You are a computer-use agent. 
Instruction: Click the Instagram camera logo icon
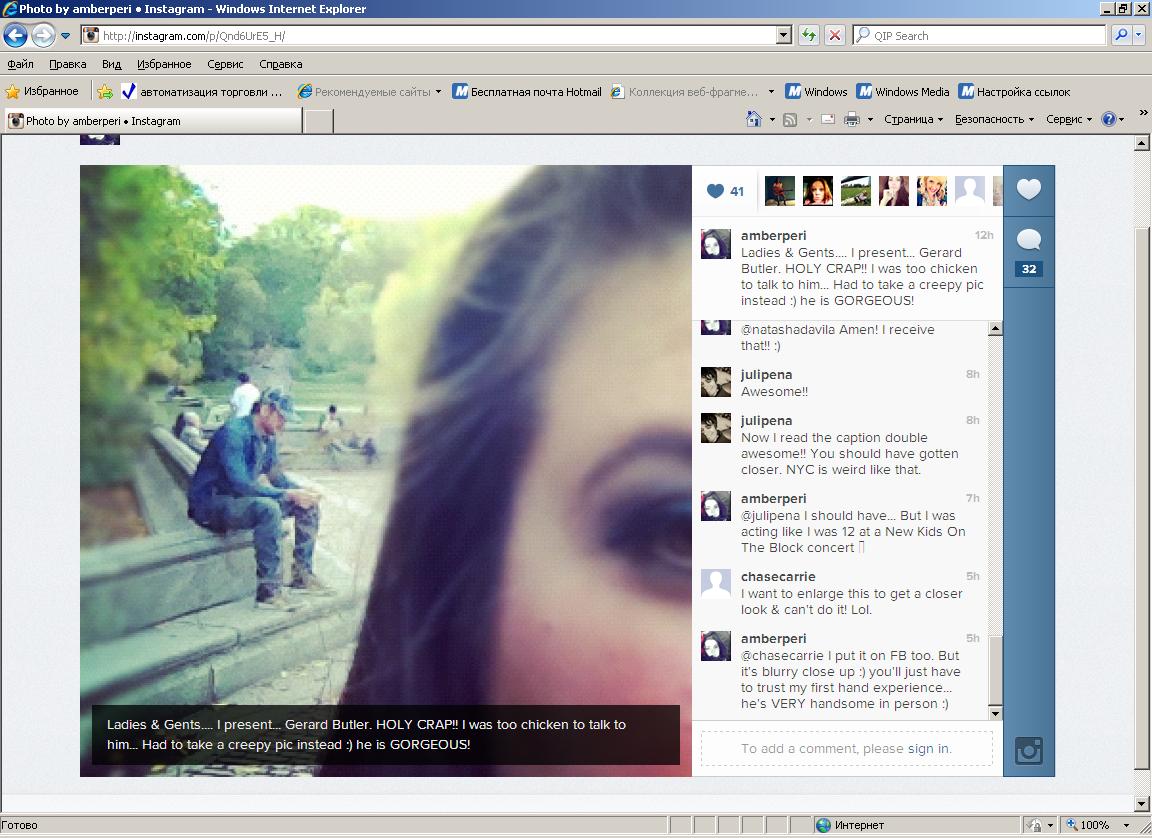tap(1028, 750)
